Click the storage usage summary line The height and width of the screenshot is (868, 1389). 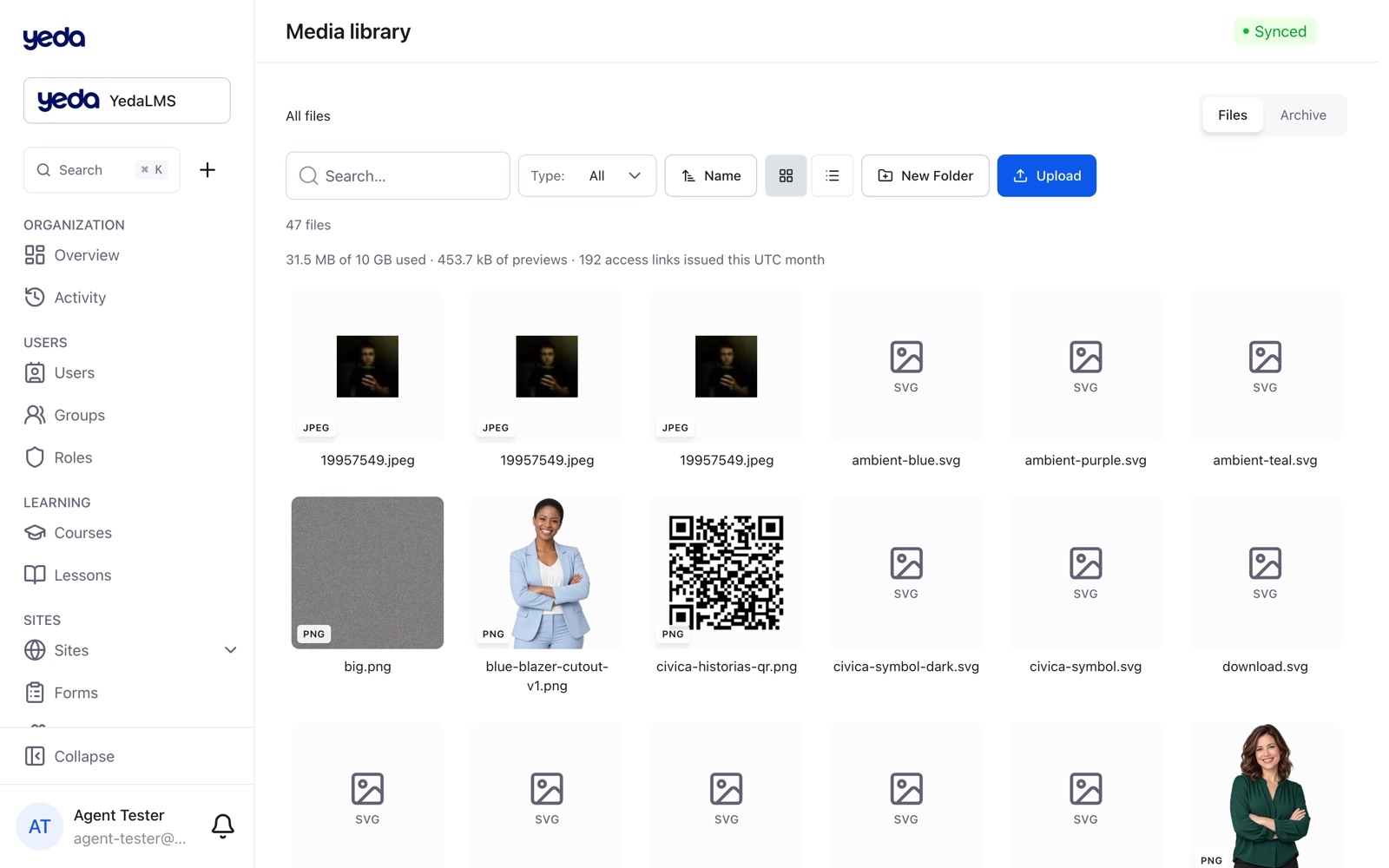coord(555,260)
